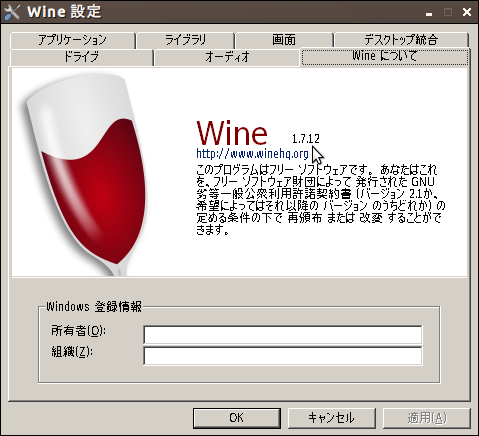Image resolution: width=479 pixels, height=436 pixels.
Task: Open the ドライブ tab
Action: click(81, 57)
